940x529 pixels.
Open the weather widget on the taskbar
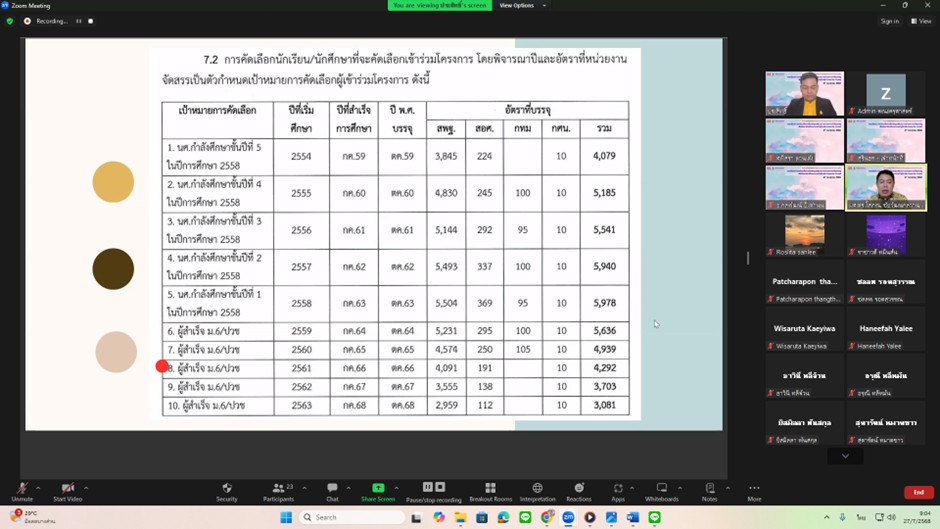pyautogui.click(x=33, y=517)
